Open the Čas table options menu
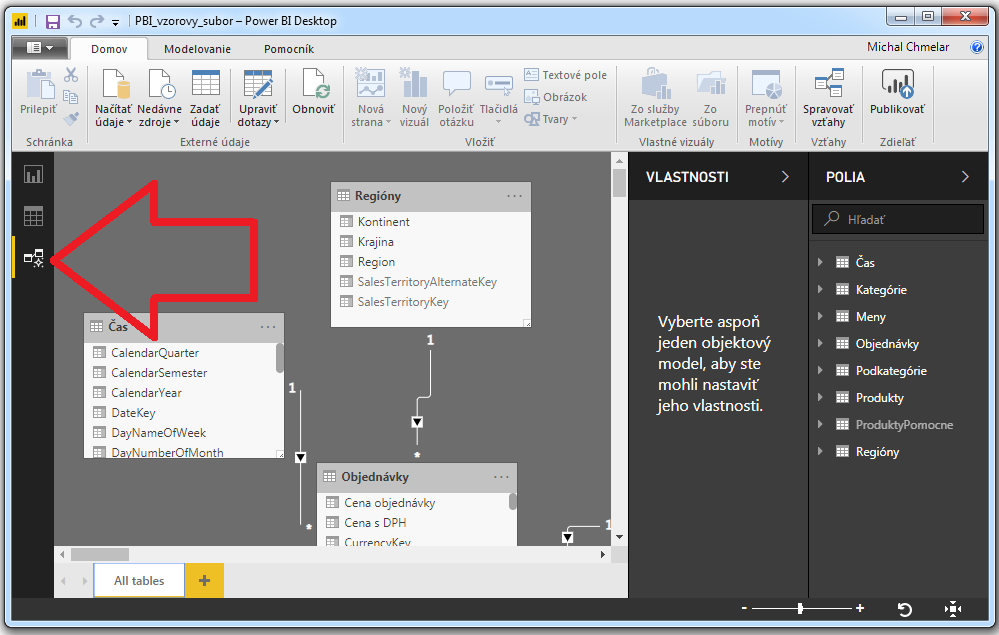The image size is (999, 635). [x=268, y=327]
